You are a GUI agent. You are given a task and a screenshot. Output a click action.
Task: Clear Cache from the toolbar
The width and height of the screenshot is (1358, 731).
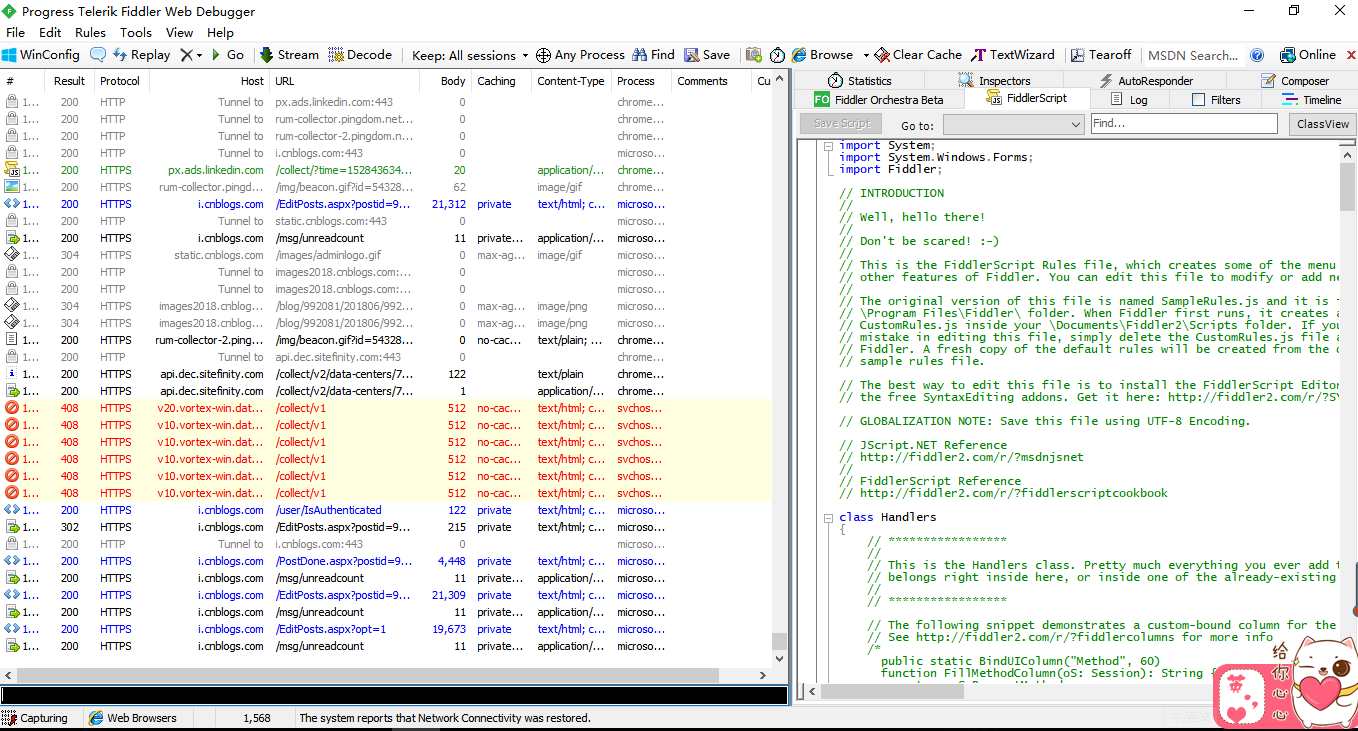point(918,55)
